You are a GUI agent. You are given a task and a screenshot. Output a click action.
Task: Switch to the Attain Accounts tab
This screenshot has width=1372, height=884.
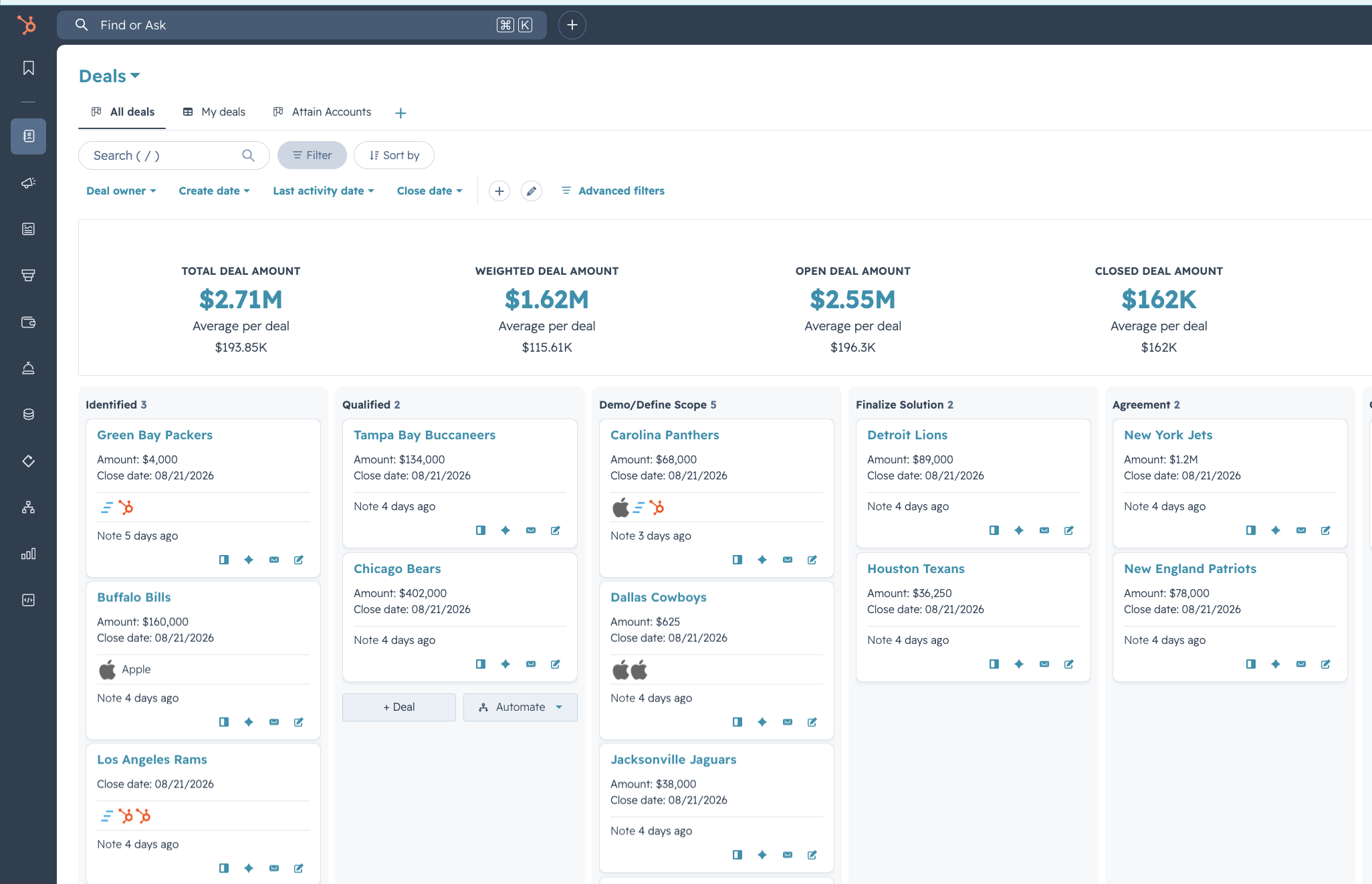(x=322, y=112)
